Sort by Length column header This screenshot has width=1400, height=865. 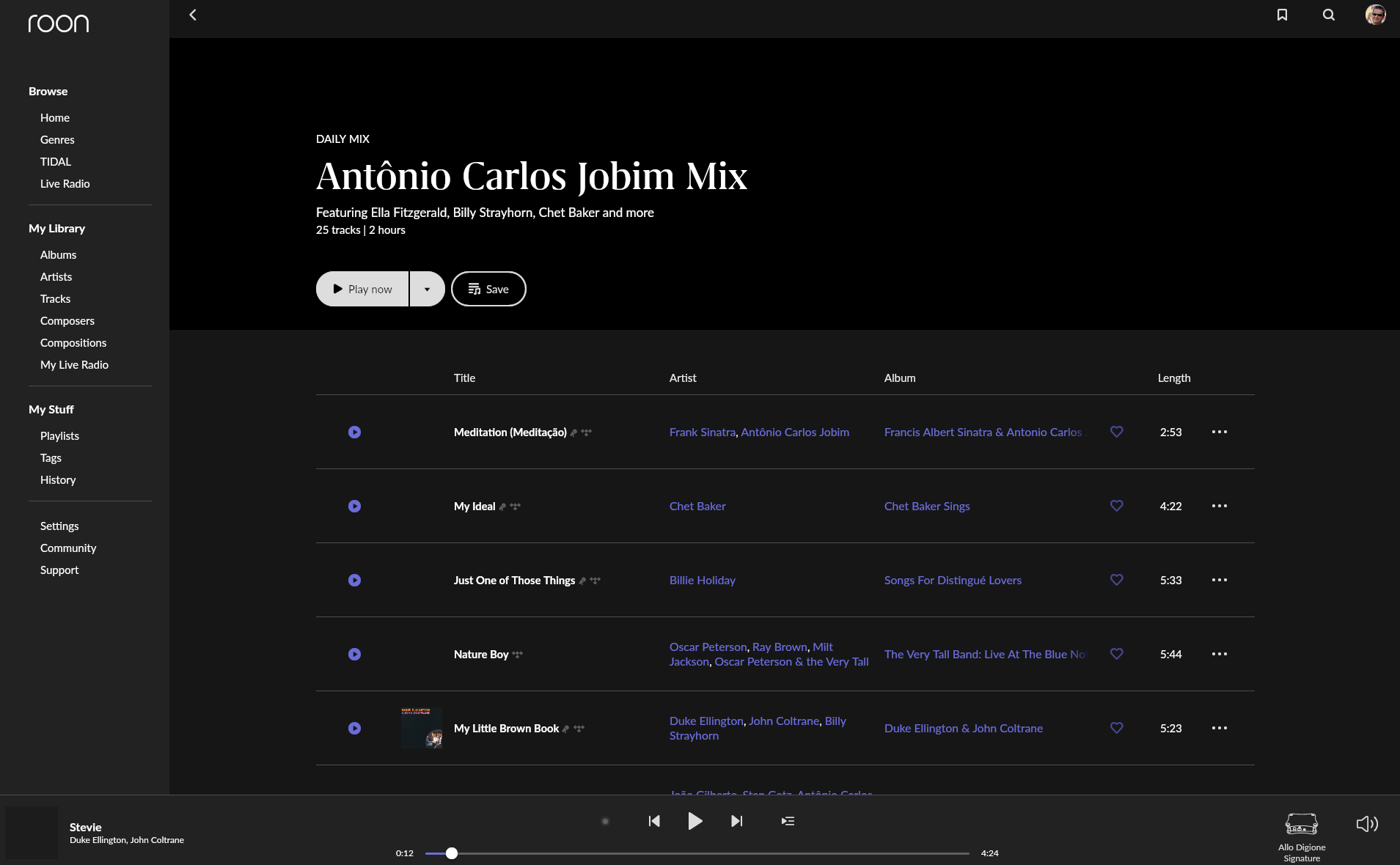coord(1173,378)
